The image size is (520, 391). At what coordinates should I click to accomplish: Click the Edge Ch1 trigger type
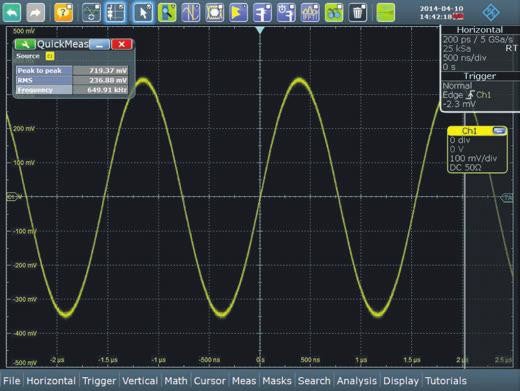pos(467,95)
